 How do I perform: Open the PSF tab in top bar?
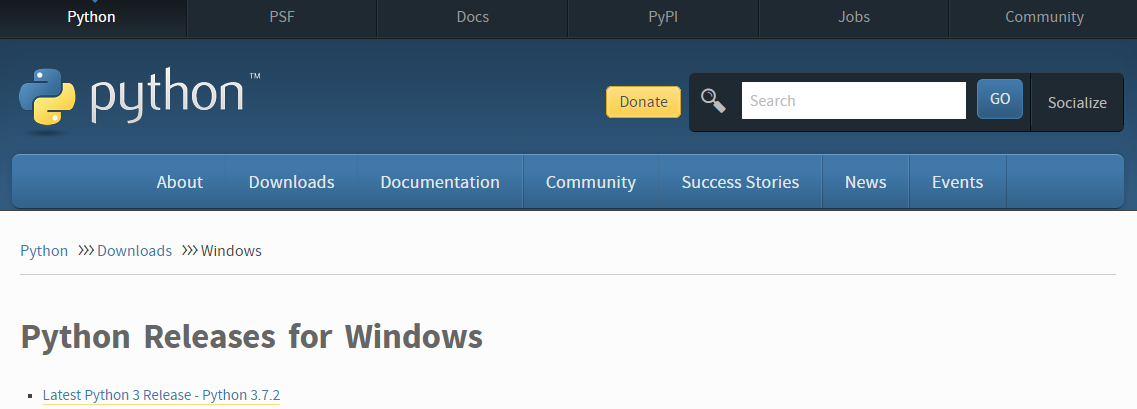click(x=282, y=17)
